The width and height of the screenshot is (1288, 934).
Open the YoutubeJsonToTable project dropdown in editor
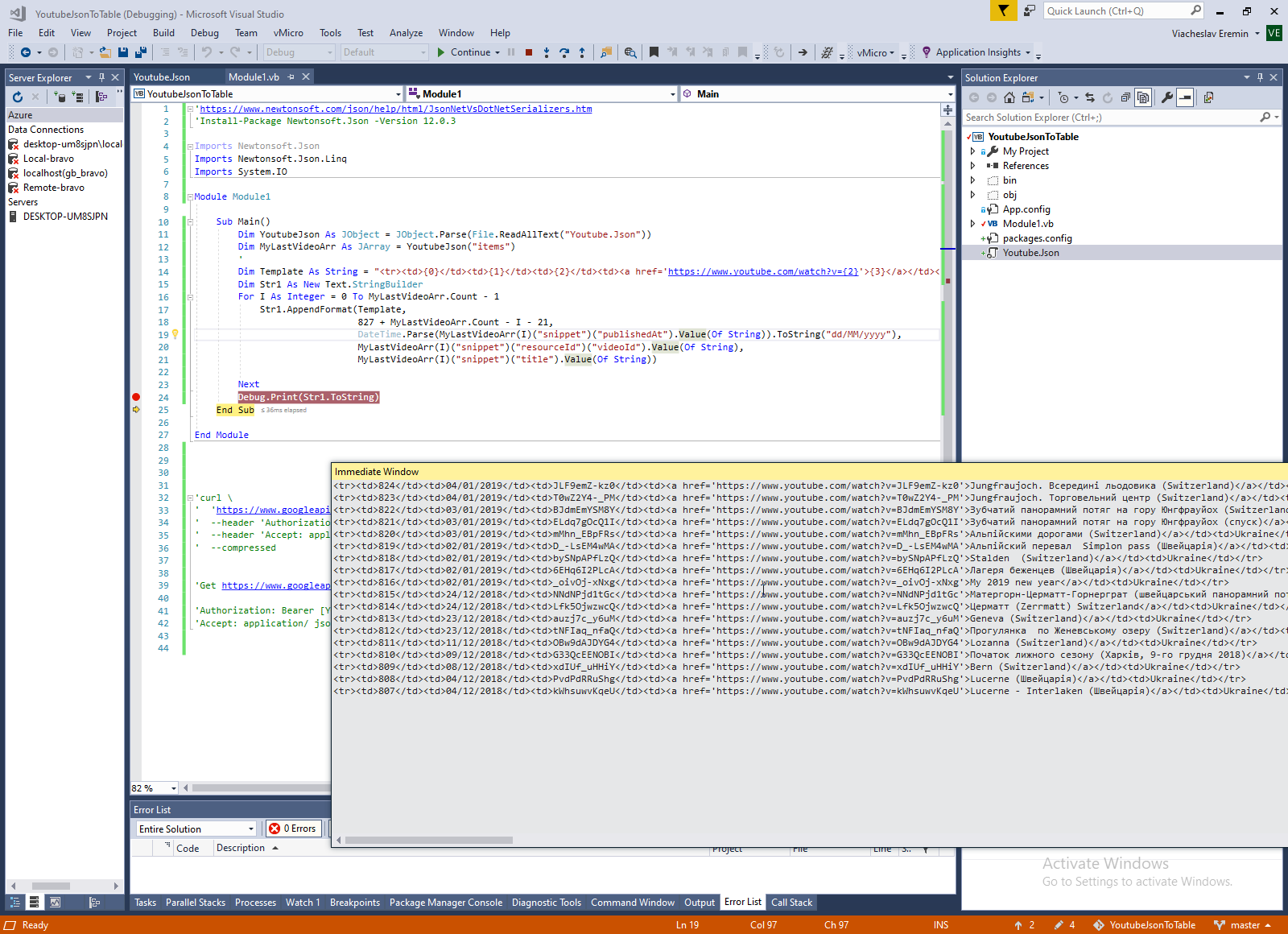coord(267,94)
